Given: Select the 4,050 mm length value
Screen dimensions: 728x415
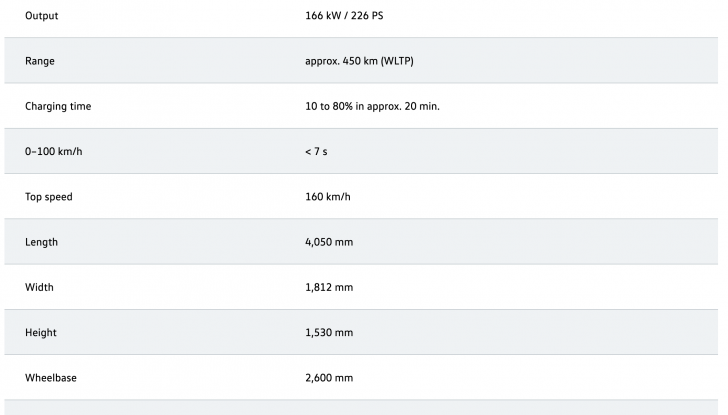Looking at the screenshot, I should [x=329, y=242].
